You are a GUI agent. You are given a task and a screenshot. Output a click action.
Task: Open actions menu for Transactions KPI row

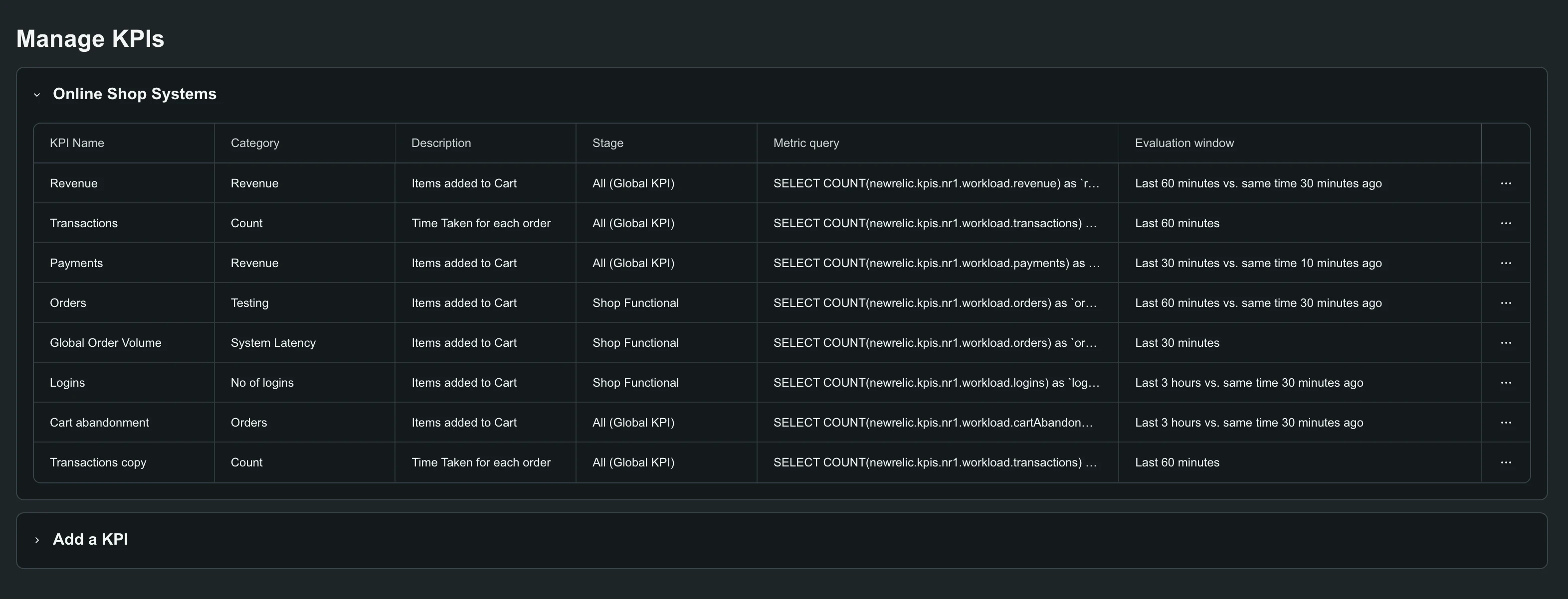pos(1505,223)
